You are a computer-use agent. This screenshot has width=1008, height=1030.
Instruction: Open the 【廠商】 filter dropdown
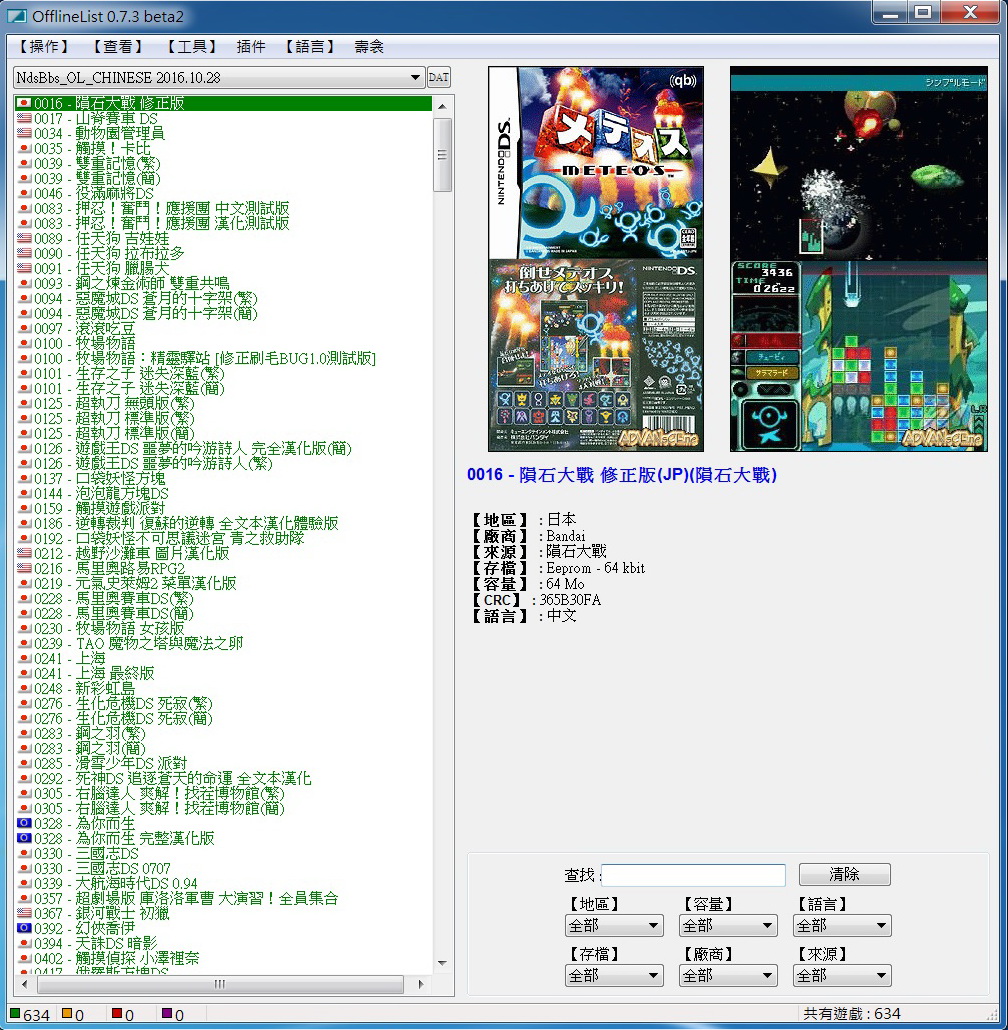pyautogui.click(x=728, y=975)
